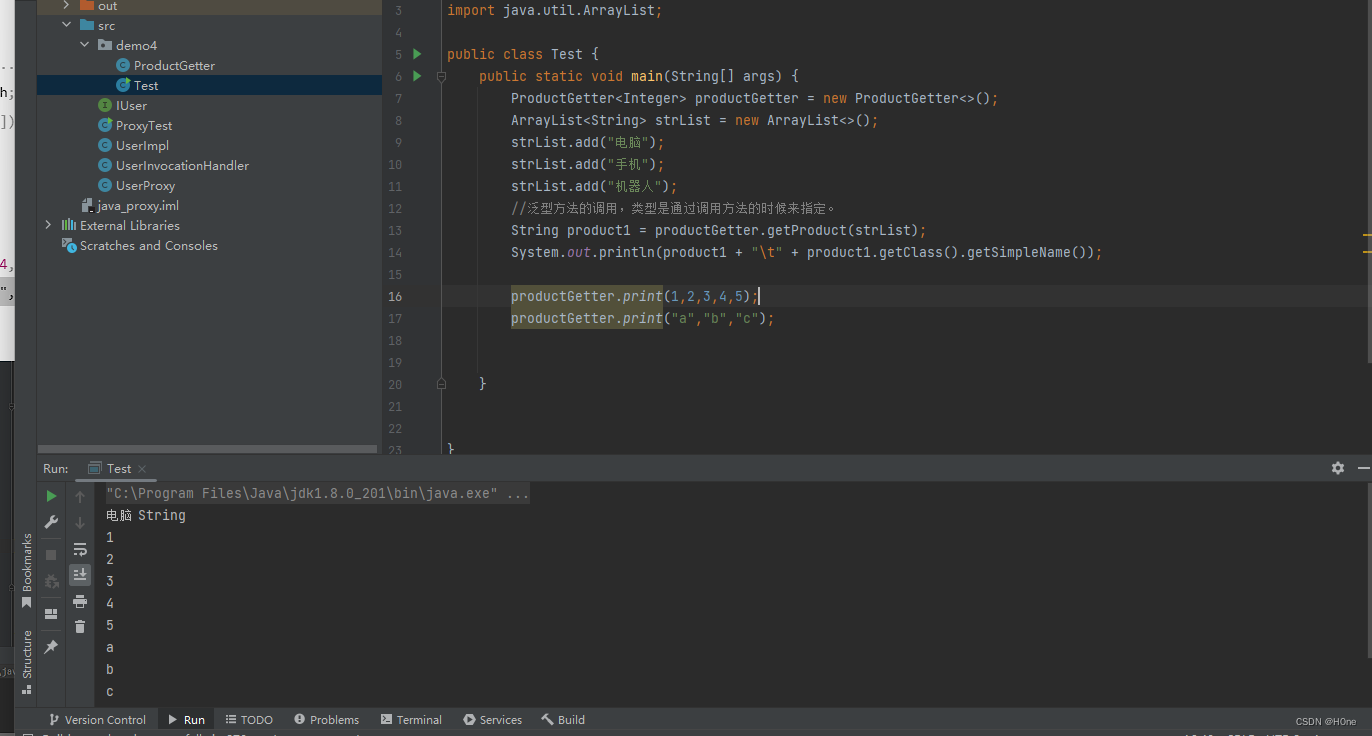Open UserInvocationHandler in project tree

point(182,165)
